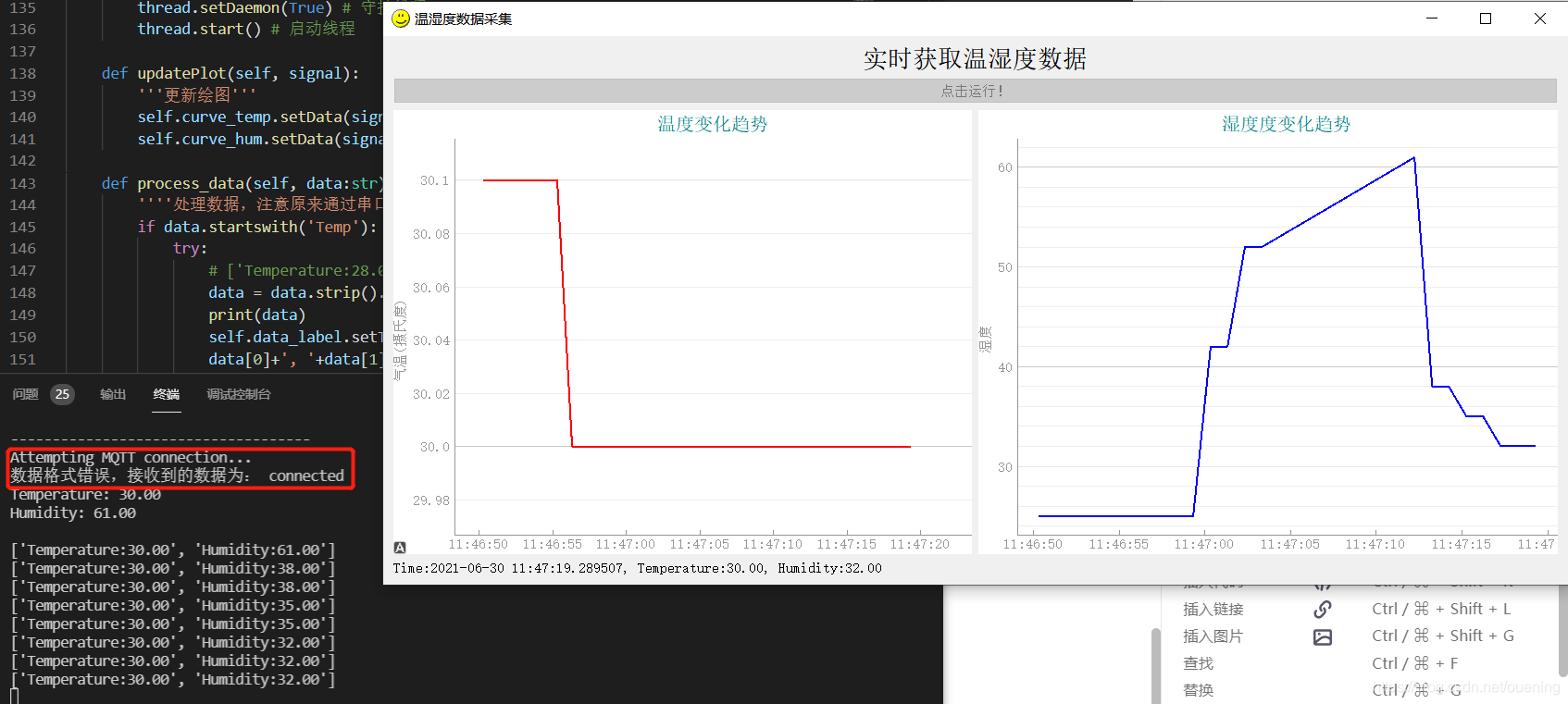The height and width of the screenshot is (704, 1568).
Task: Click 'Ctrl / ⌘ + F' shortcut text
Action: click(1414, 663)
